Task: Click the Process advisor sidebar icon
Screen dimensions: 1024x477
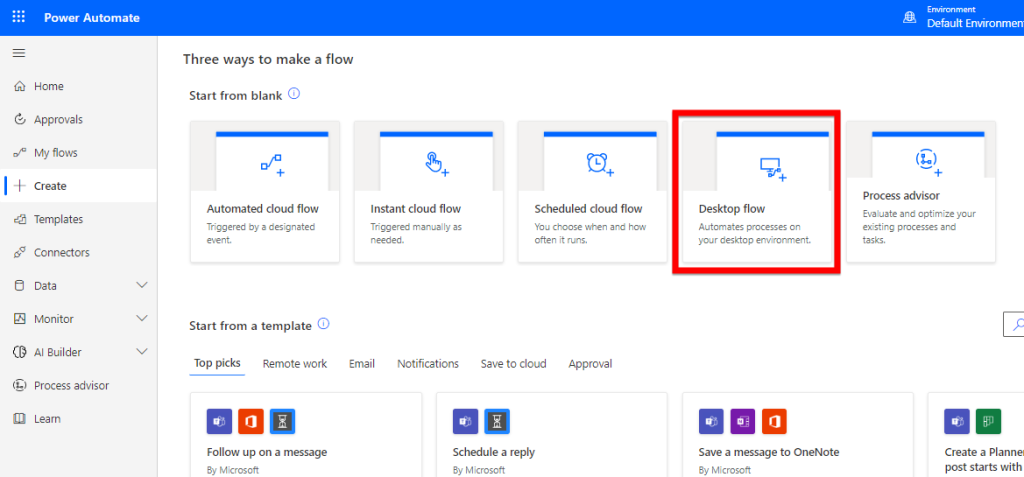Action: (x=20, y=386)
